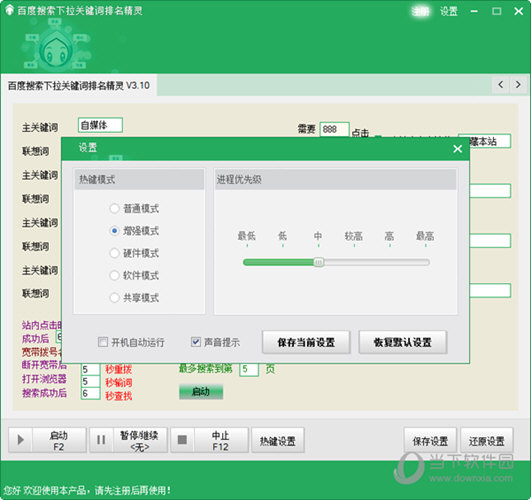This screenshot has width=531, height=500.
Task: Click 还原设置 button
Action: point(487,440)
